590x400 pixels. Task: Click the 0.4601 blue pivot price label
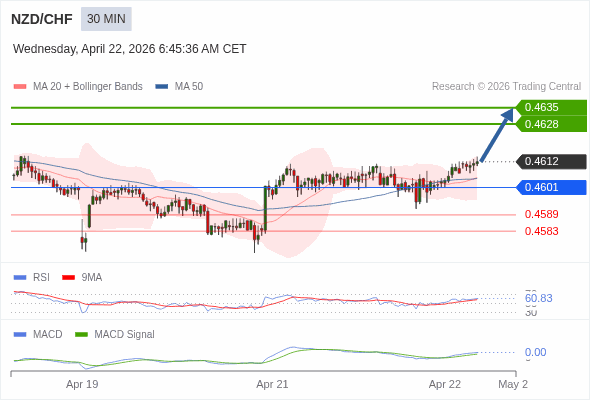click(x=551, y=187)
